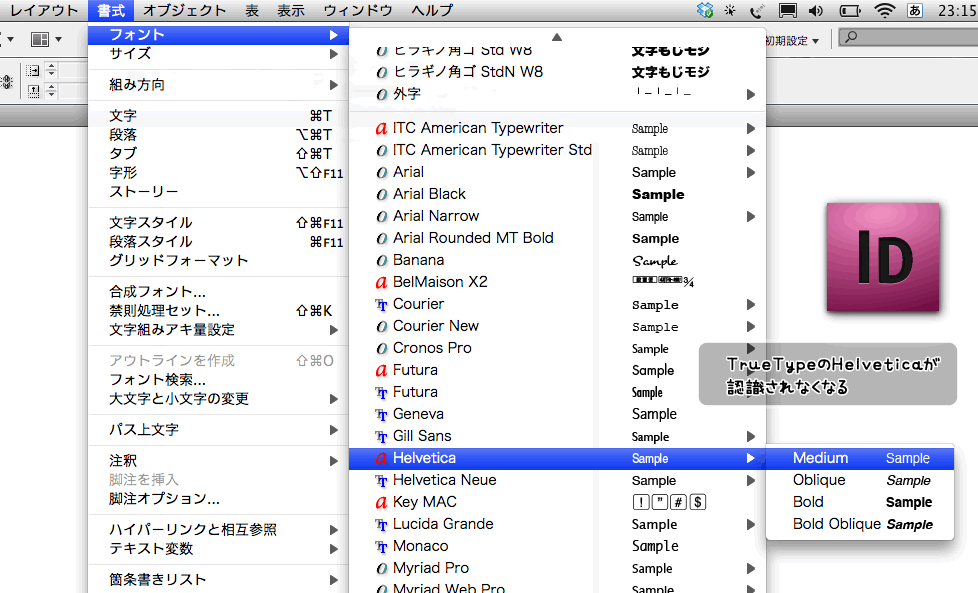Select the Banana font
Image resolution: width=978 pixels, height=593 pixels.
tap(557, 260)
